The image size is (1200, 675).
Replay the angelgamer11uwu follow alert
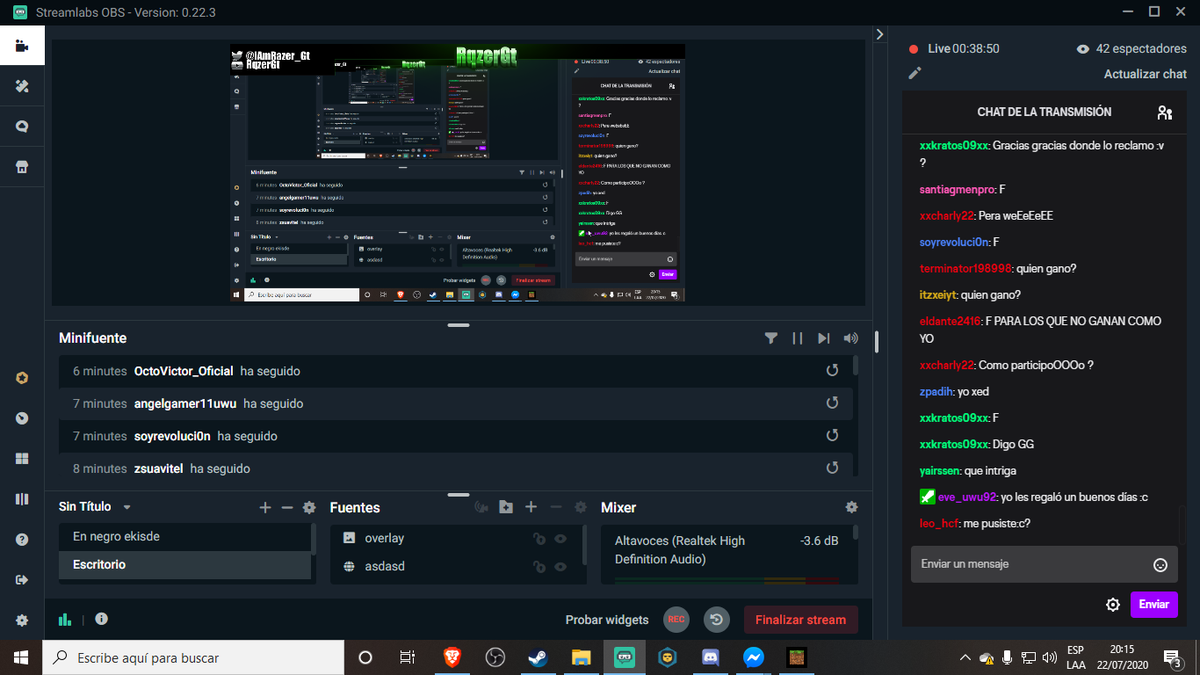point(832,403)
